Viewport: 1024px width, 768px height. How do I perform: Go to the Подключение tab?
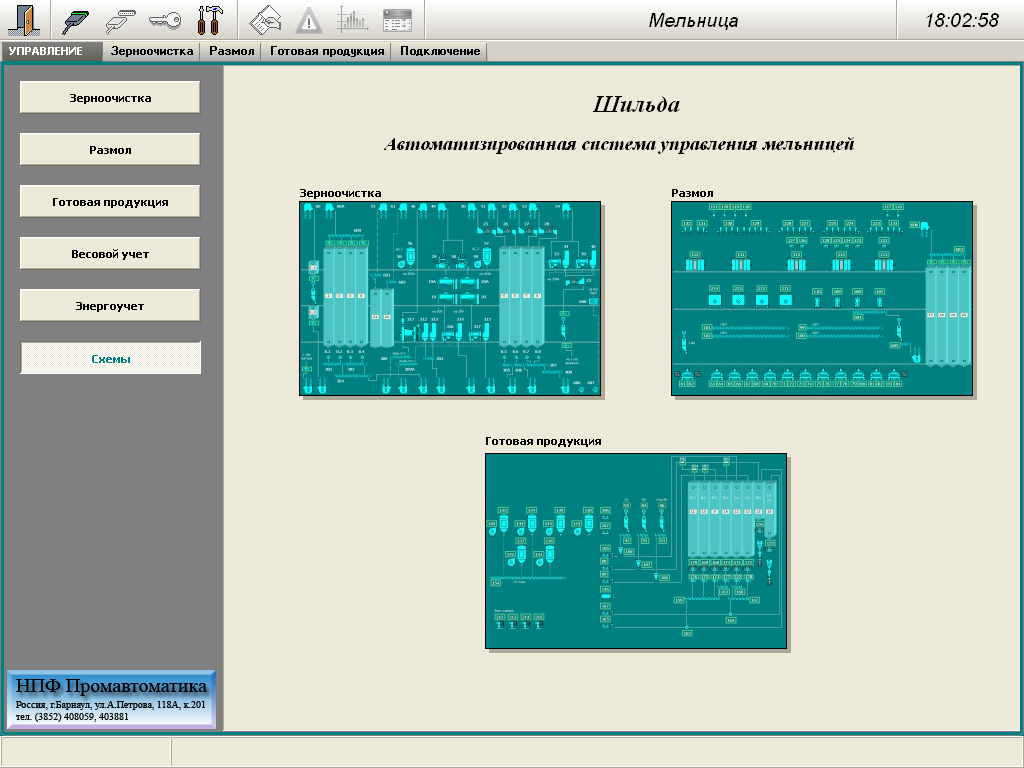[440, 51]
